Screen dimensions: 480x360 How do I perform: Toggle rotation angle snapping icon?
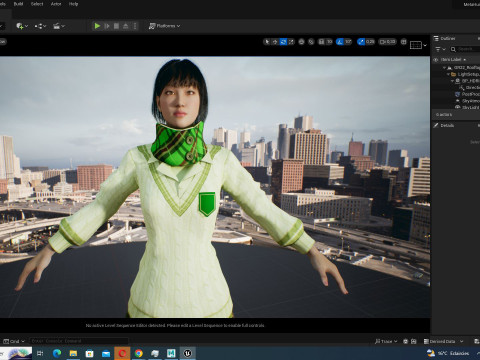(x=340, y=42)
